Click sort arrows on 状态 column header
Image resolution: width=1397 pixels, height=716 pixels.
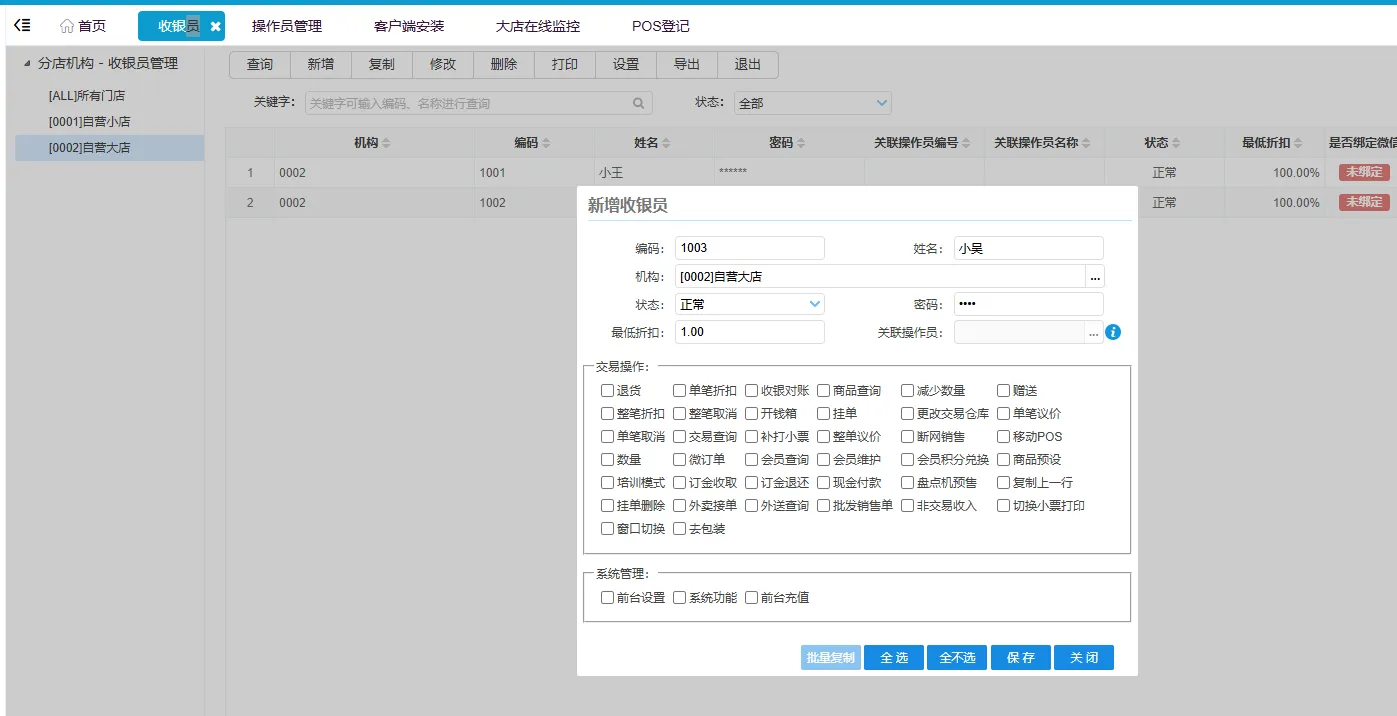click(1176, 143)
